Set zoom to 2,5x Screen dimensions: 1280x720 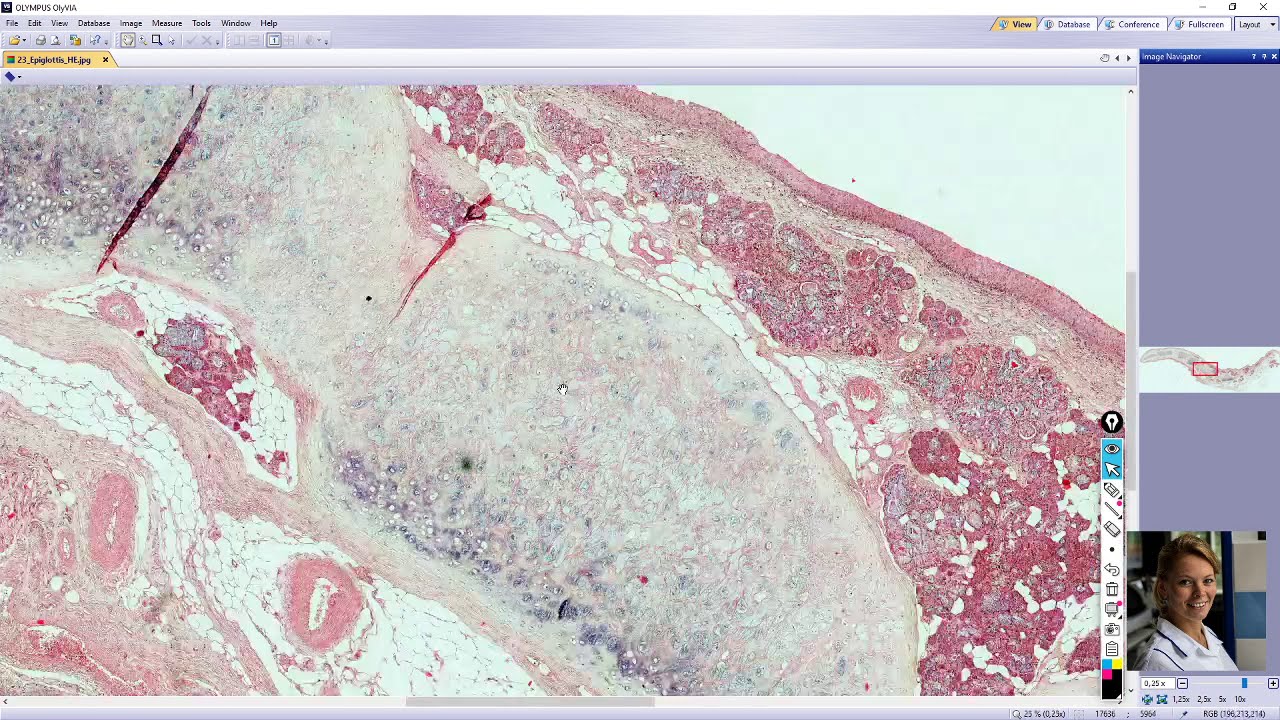click(1204, 699)
